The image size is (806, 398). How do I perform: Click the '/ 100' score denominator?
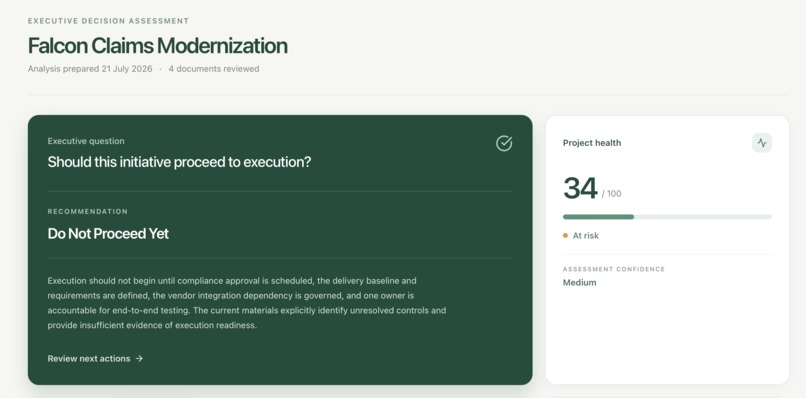point(612,194)
